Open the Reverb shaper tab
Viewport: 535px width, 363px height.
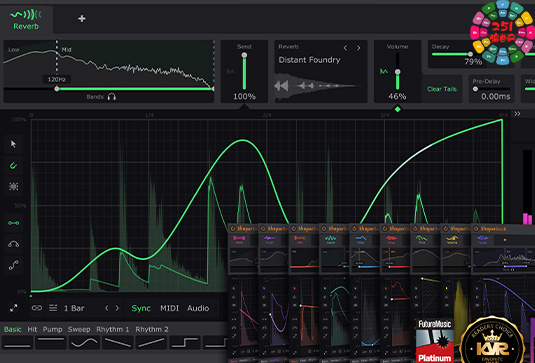[26, 20]
